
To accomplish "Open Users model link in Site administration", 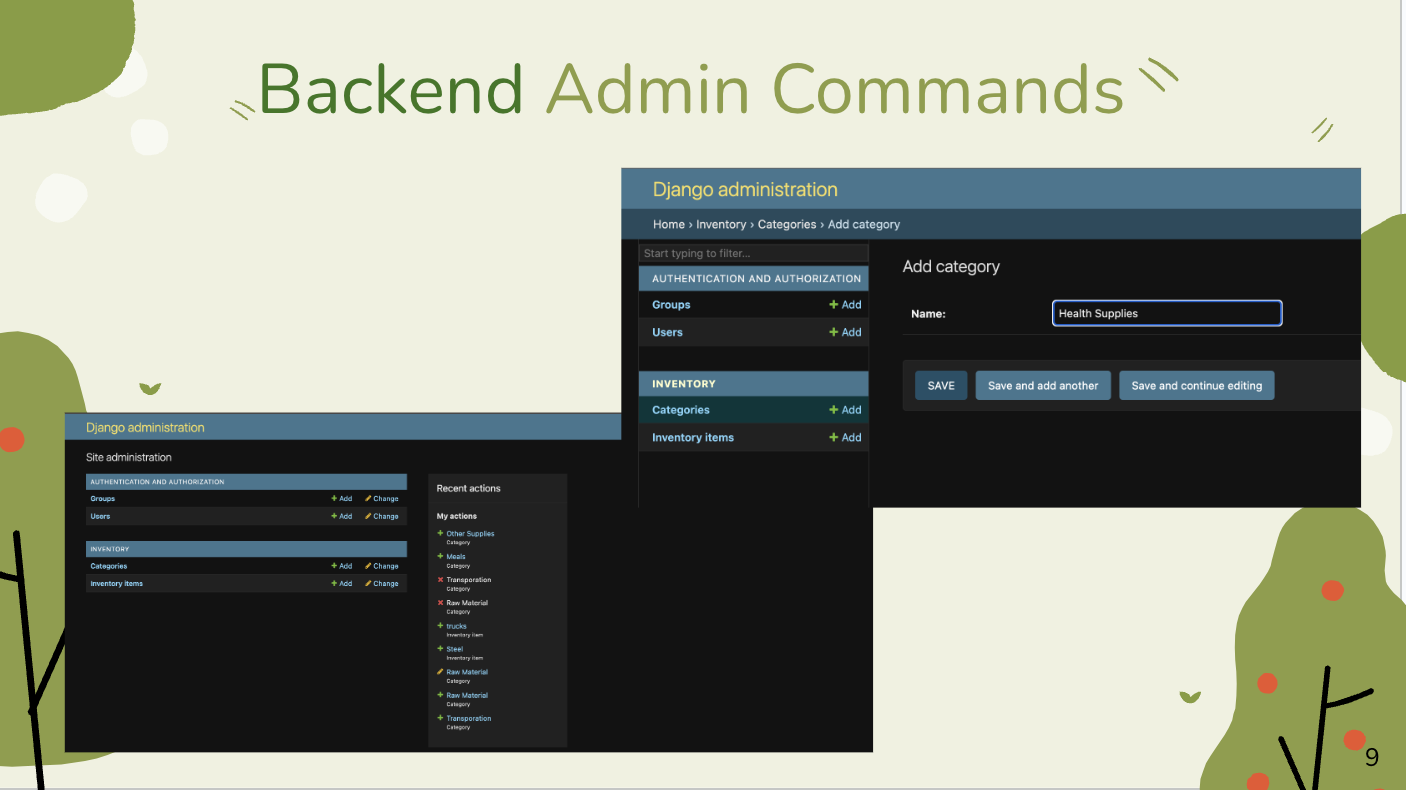I will tap(100, 517).
